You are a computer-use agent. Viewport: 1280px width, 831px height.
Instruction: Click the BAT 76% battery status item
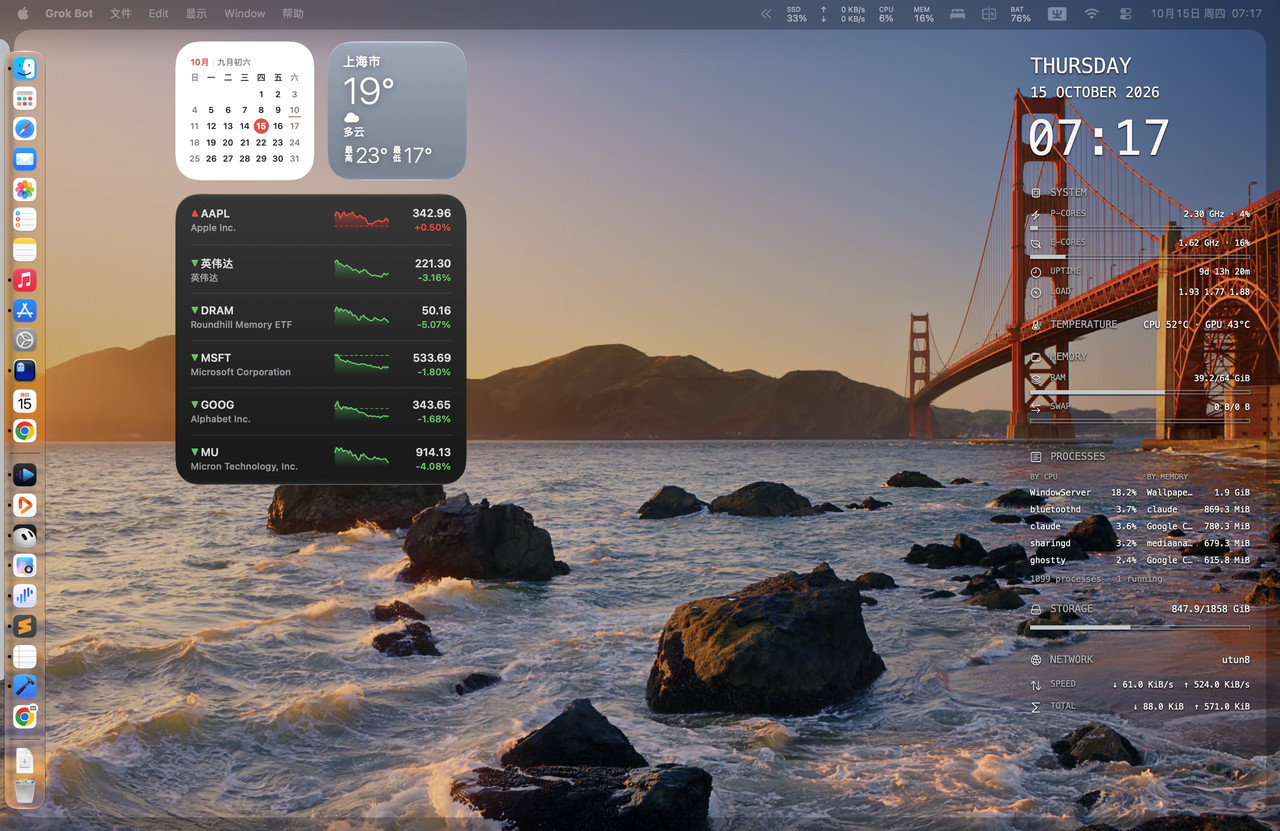coord(1020,14)
